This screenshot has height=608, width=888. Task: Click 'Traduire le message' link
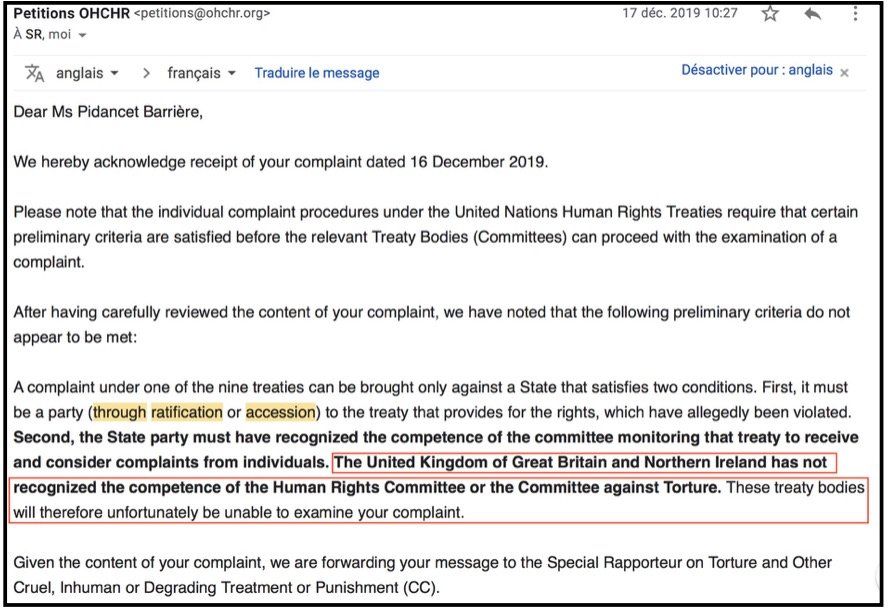pos(317,73)
